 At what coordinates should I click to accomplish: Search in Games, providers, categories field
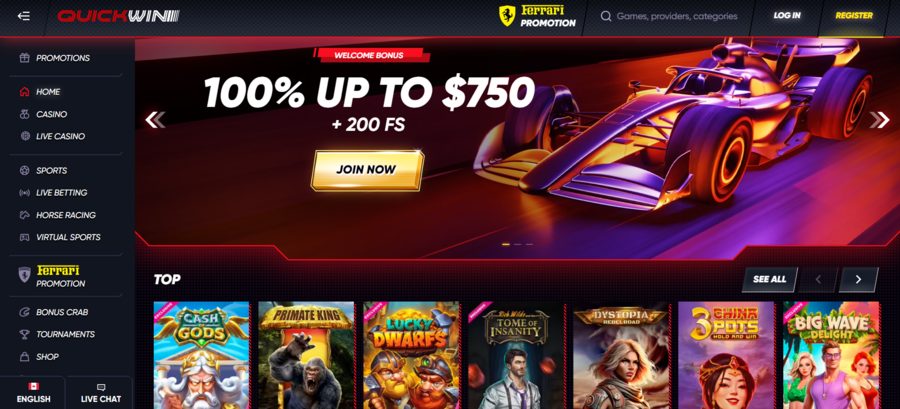point(676,17)
